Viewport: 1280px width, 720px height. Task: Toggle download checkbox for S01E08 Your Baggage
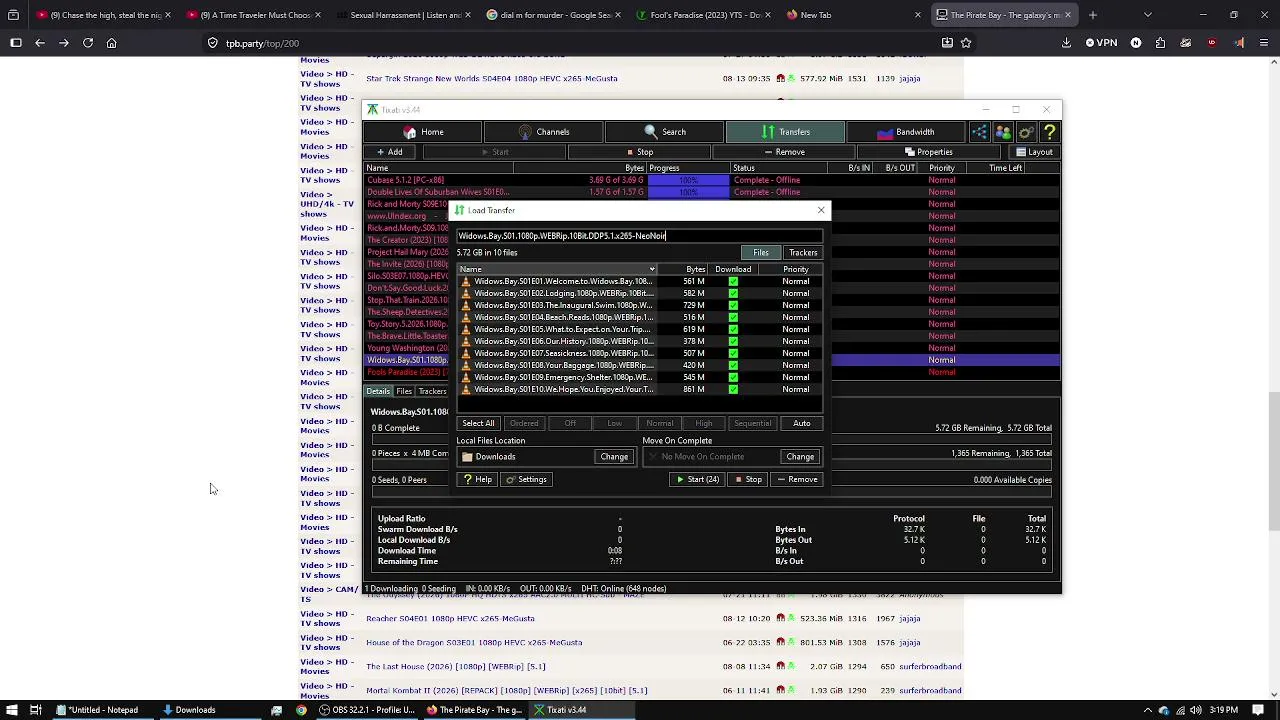coord(733,365)
